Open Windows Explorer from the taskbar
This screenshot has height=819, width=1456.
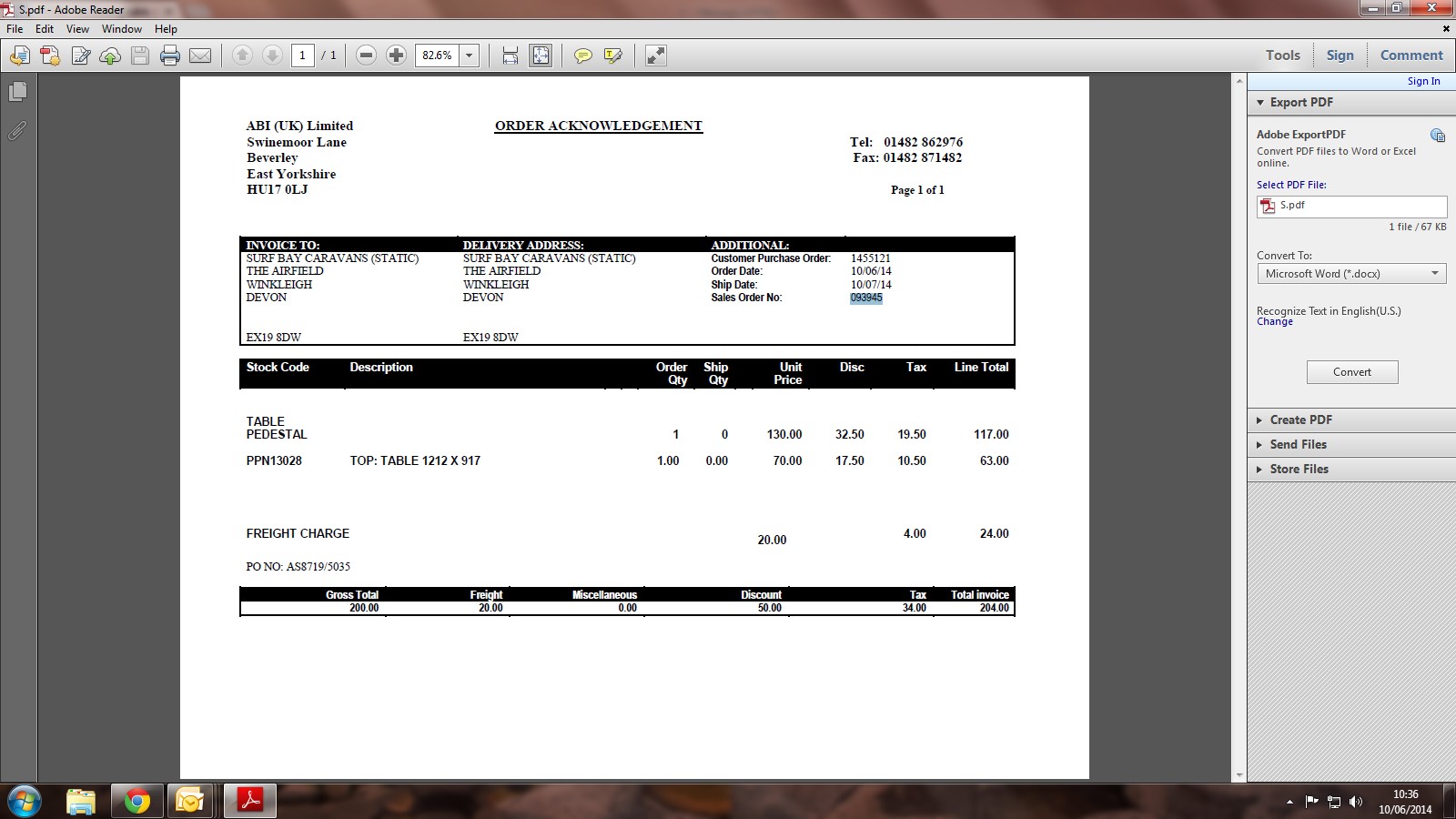click(81, 801)
